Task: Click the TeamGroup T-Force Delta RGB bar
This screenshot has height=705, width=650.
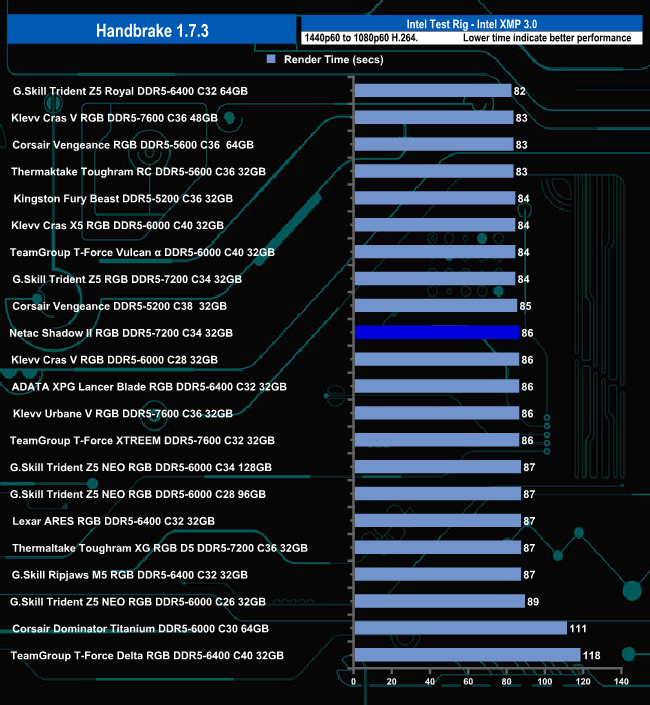Action: tap(468, 655)
